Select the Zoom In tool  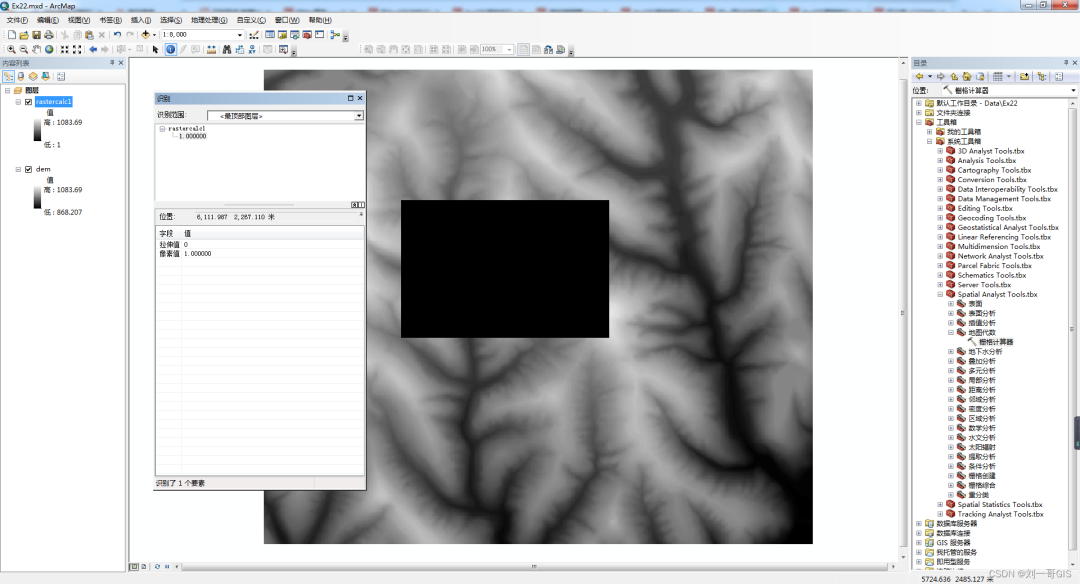click(x=11, y=50)
